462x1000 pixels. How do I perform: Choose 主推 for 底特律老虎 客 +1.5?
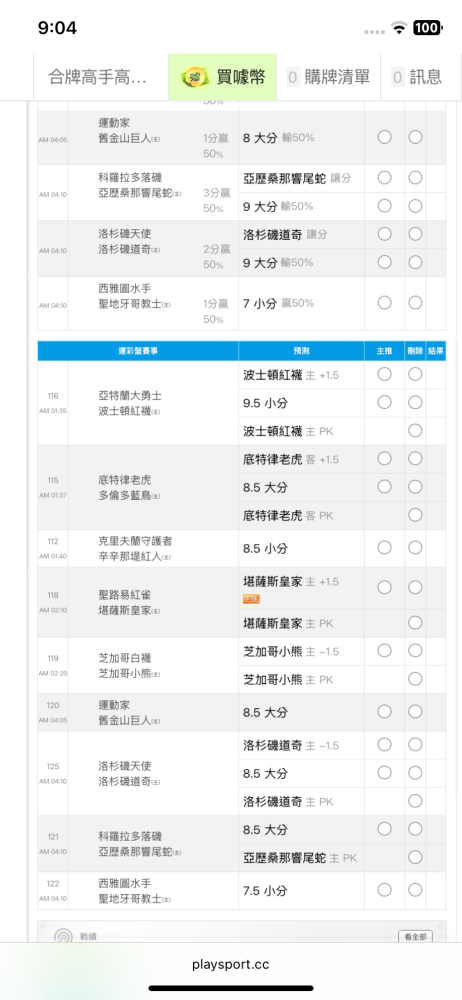[384, 458]
